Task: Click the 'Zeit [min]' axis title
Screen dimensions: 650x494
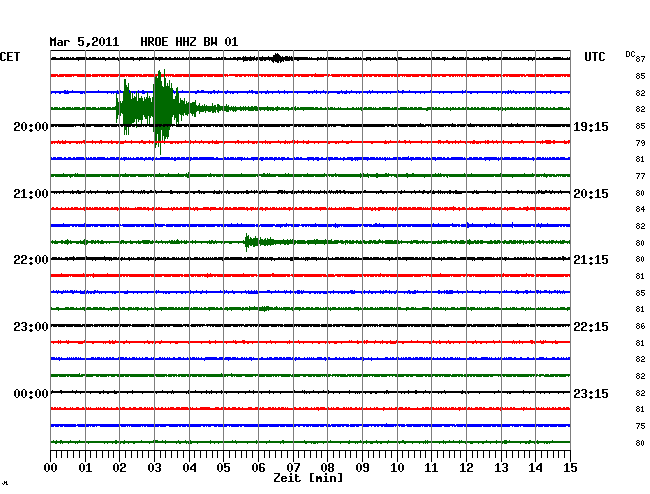Action: [x=308, y=478]
